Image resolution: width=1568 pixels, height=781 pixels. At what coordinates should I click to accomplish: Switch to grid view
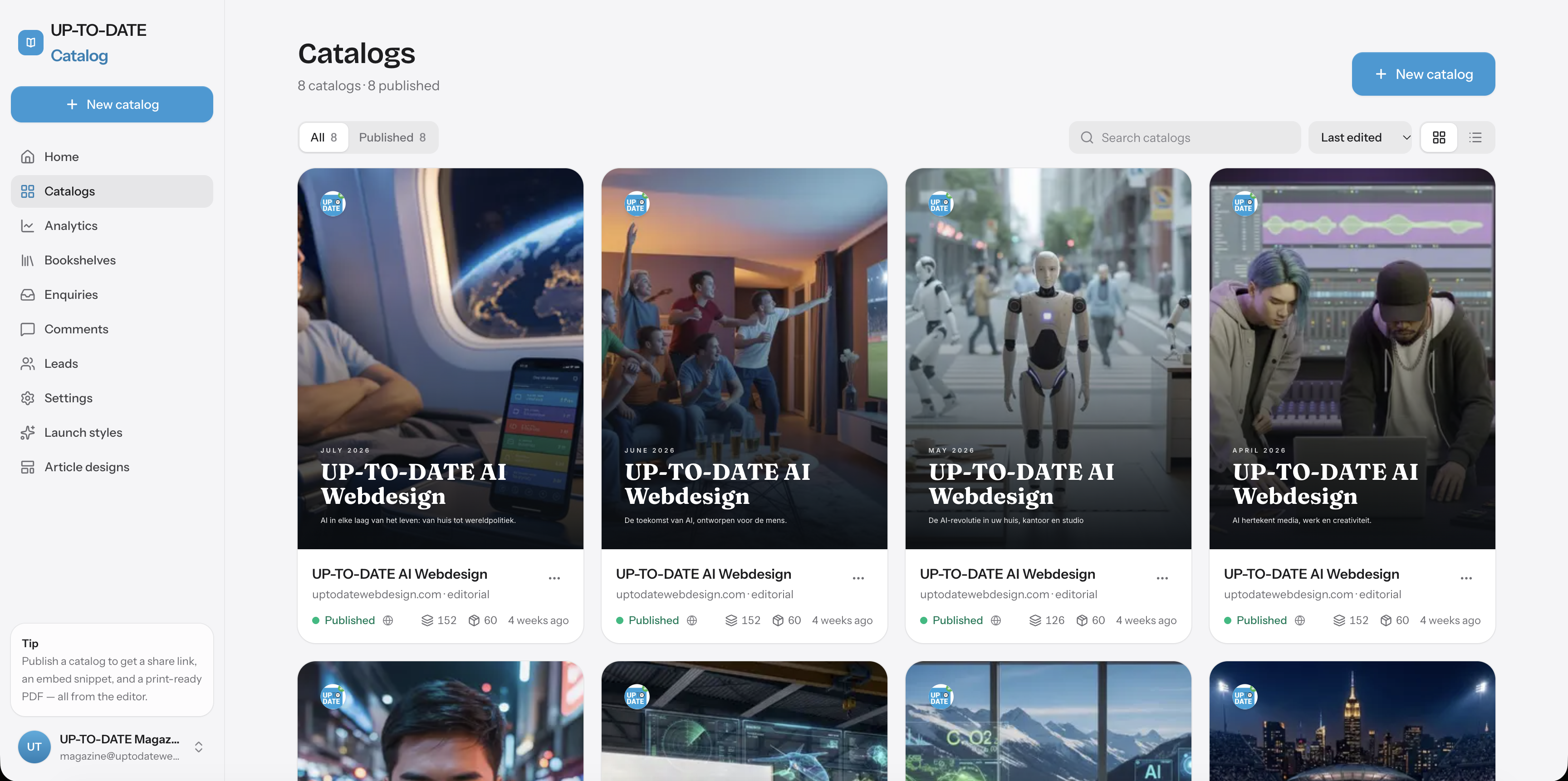point(1439,138)
